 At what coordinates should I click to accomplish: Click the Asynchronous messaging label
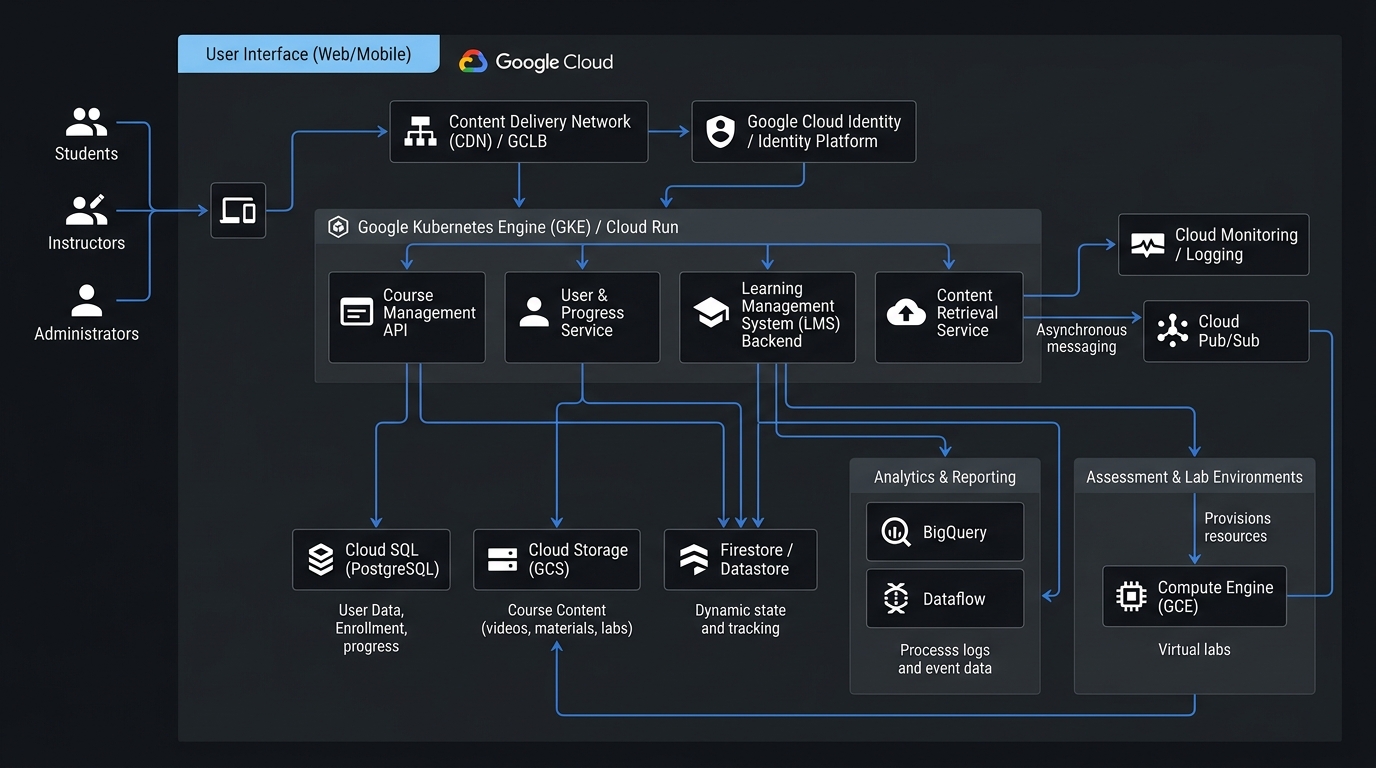click(x=1081, y=338)
